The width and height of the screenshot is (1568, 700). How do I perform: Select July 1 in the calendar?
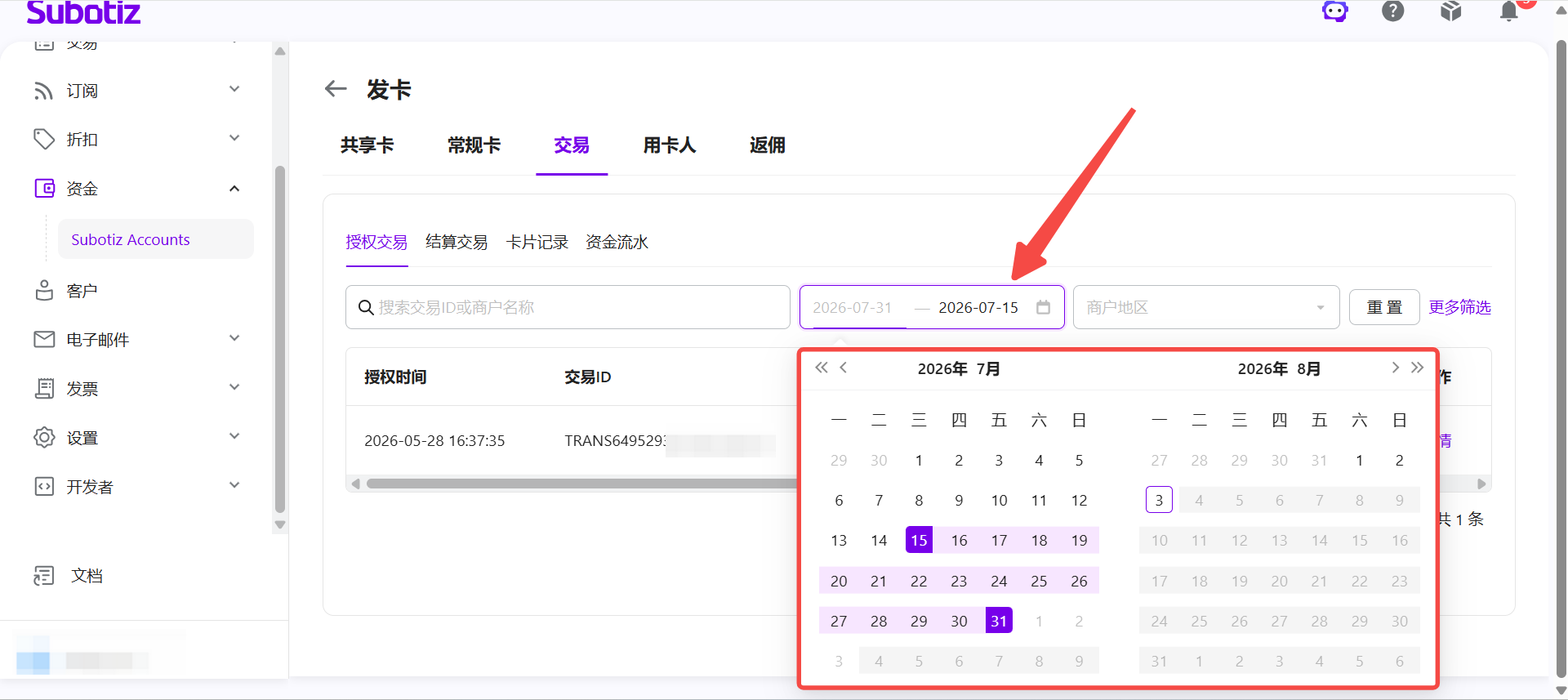pyautogui.click(x=919, y=460)
